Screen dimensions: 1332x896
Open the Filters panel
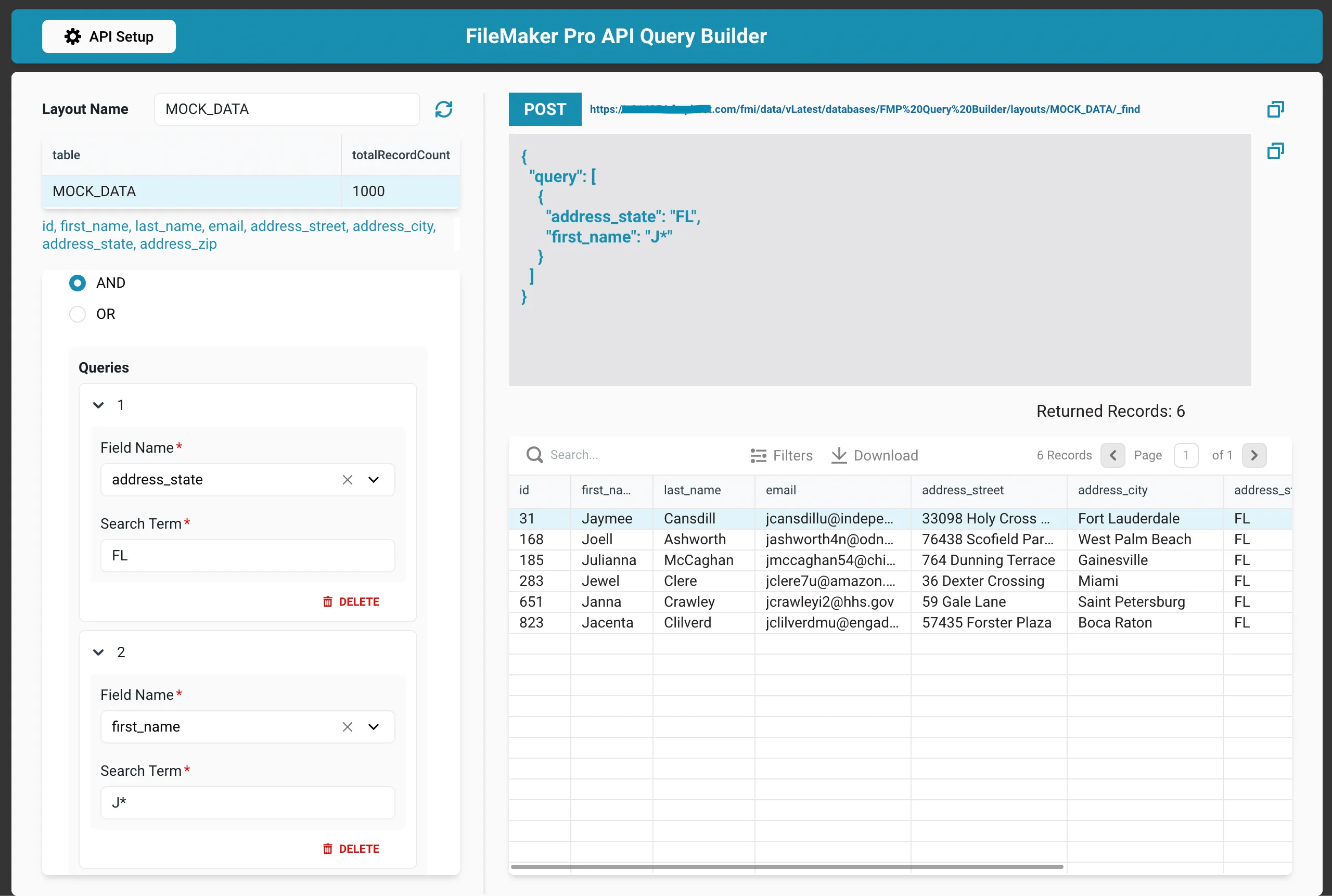(781, 455)
